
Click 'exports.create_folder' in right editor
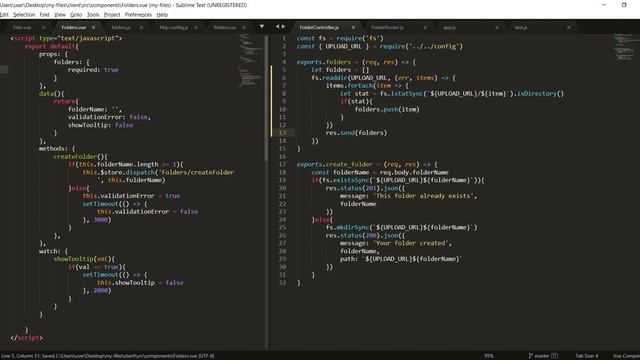[335, 164]
